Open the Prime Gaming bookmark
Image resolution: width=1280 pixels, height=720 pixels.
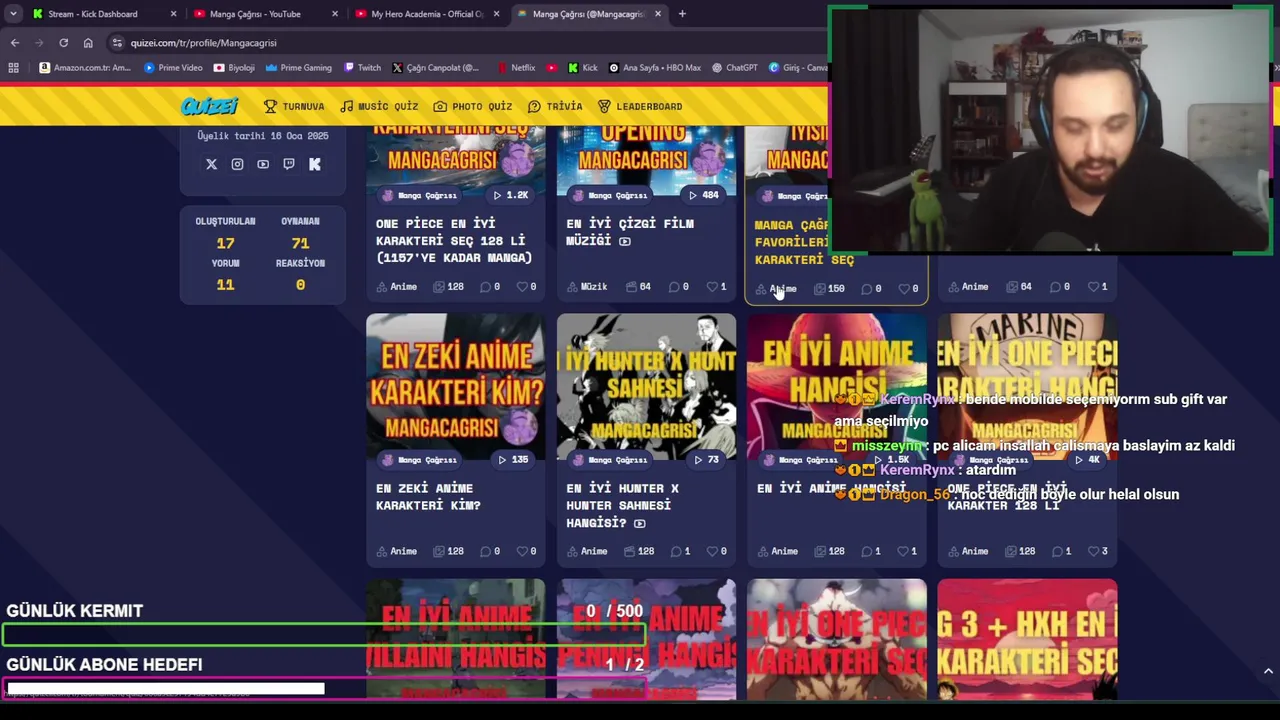pos(298,68)
